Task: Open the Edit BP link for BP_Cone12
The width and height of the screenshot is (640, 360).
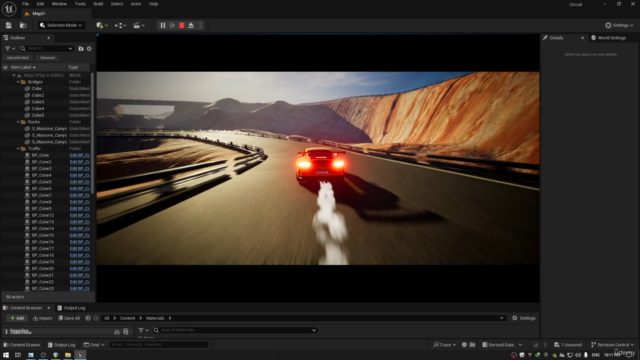Action: pyautogui.click(x=80, y=215)
